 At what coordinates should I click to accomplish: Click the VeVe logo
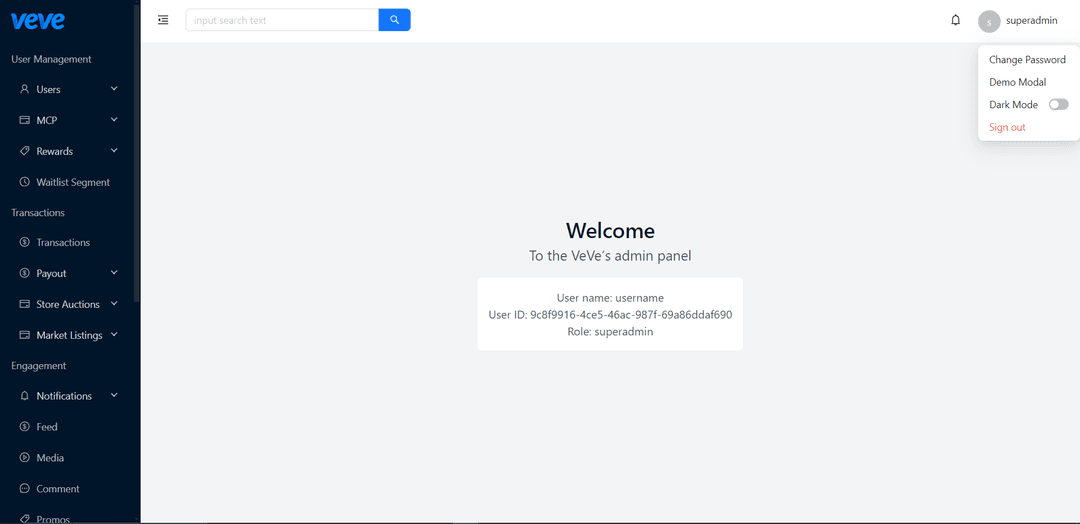pyautogui.click(x=38, y=21)
